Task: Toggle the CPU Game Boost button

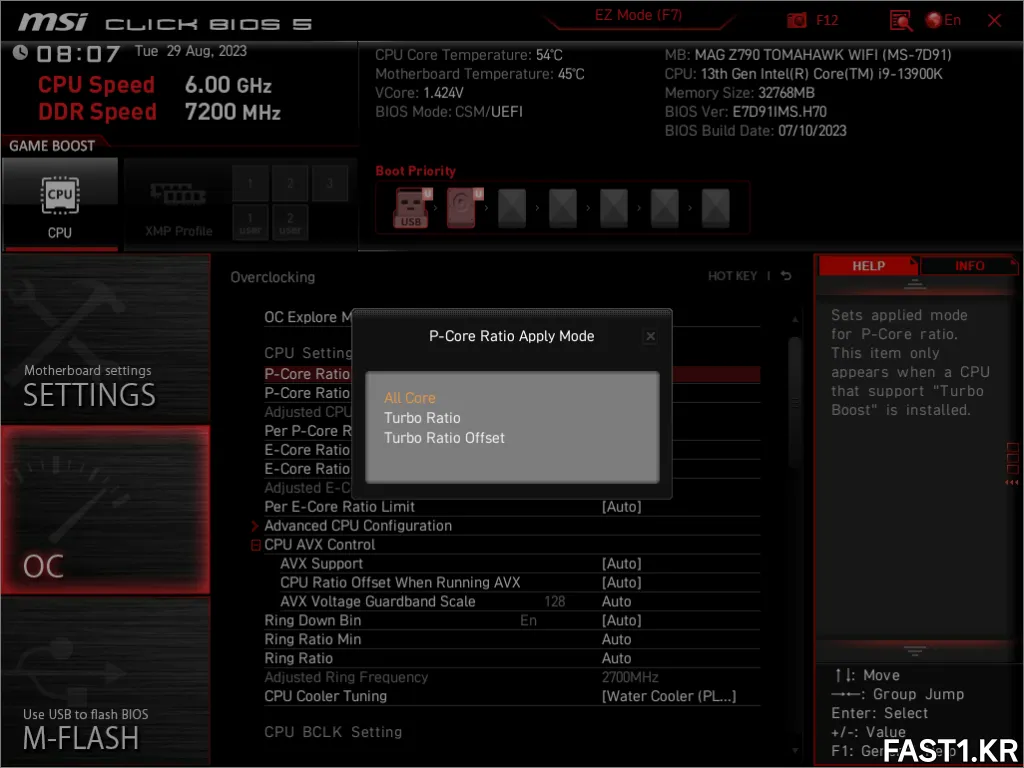Action: 60,204
